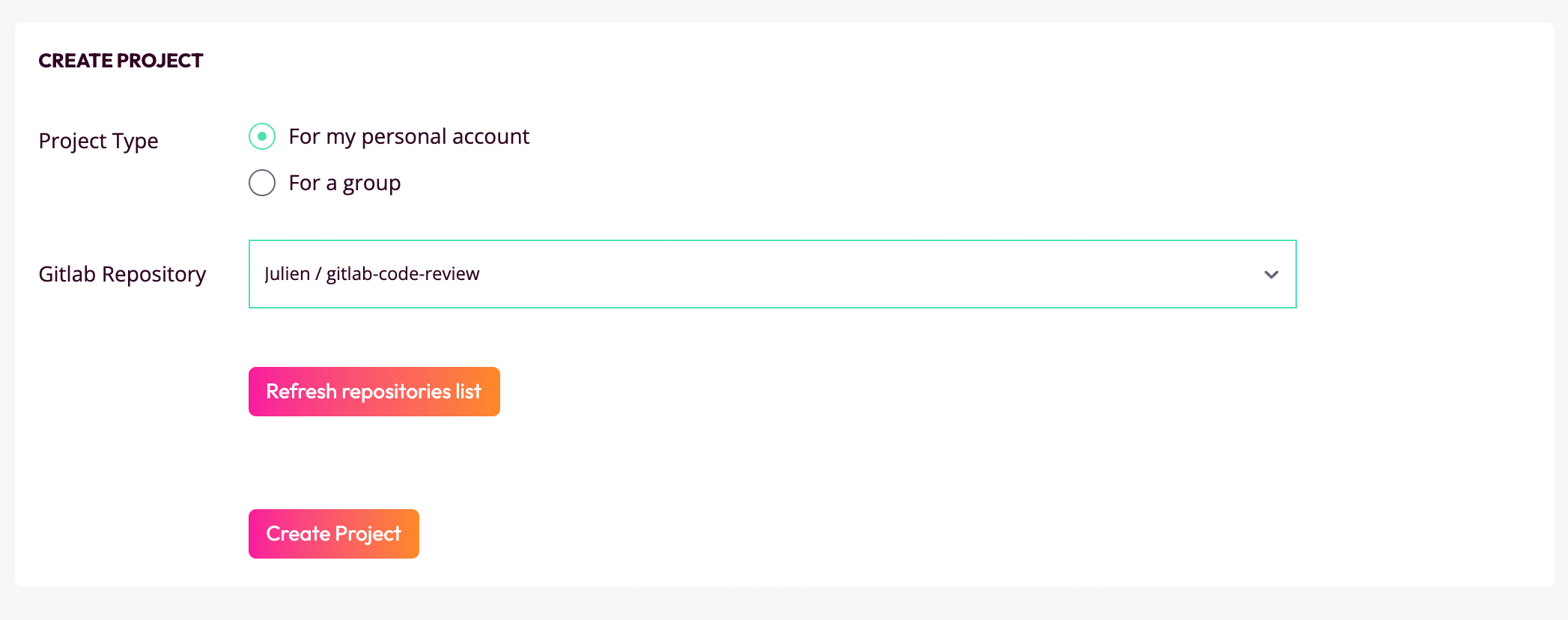Click the "Julien / gitlab-code-review" selection field
Viewport: 1568px width, 620px height.
click(x=771, y=274)
